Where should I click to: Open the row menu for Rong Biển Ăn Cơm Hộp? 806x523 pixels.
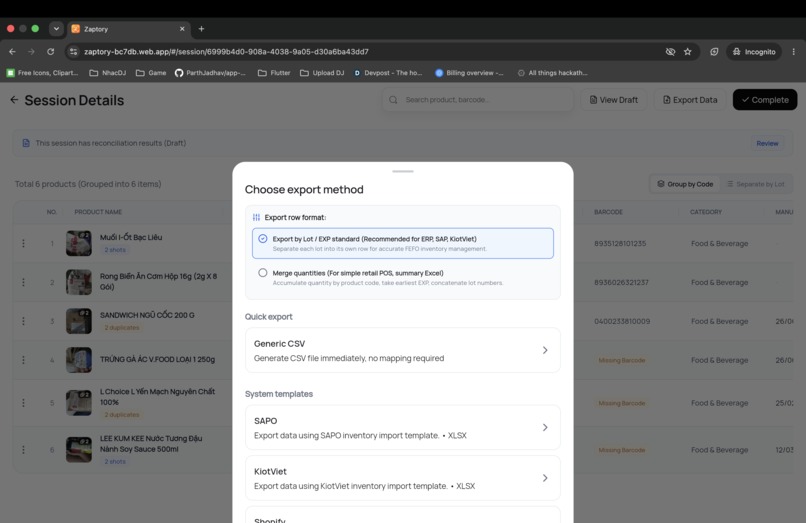23,282
